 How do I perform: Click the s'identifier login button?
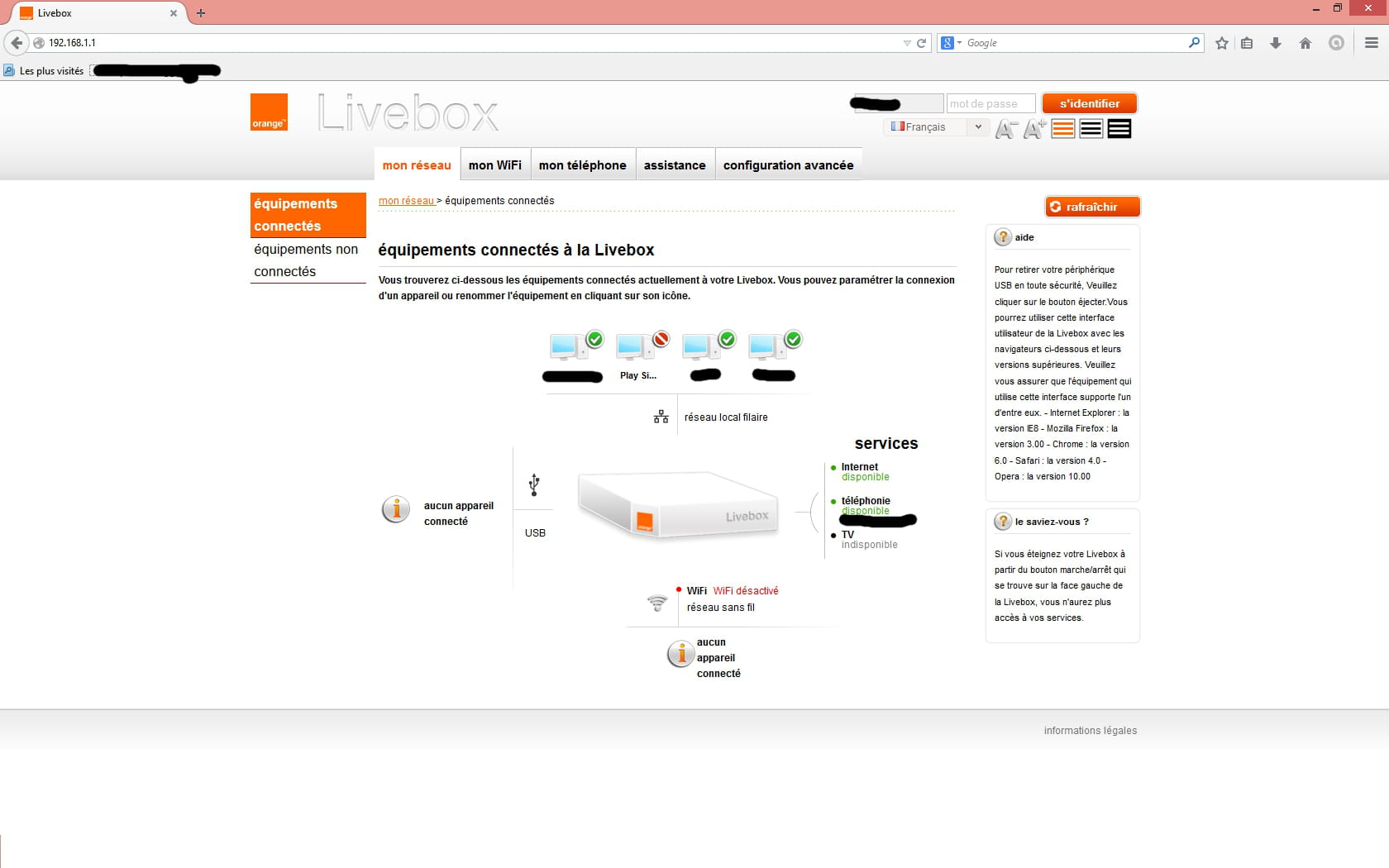pos(1090,103)
